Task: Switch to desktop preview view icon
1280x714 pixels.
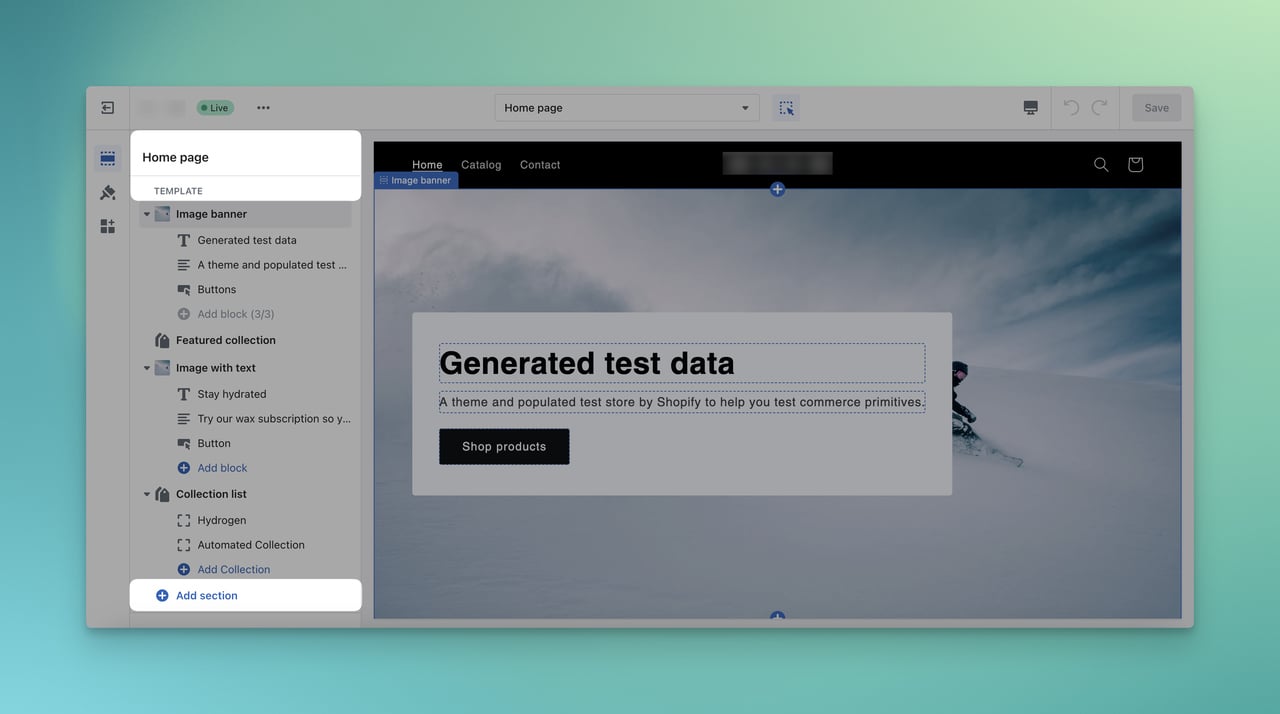Action: [x=1031, y=108]
